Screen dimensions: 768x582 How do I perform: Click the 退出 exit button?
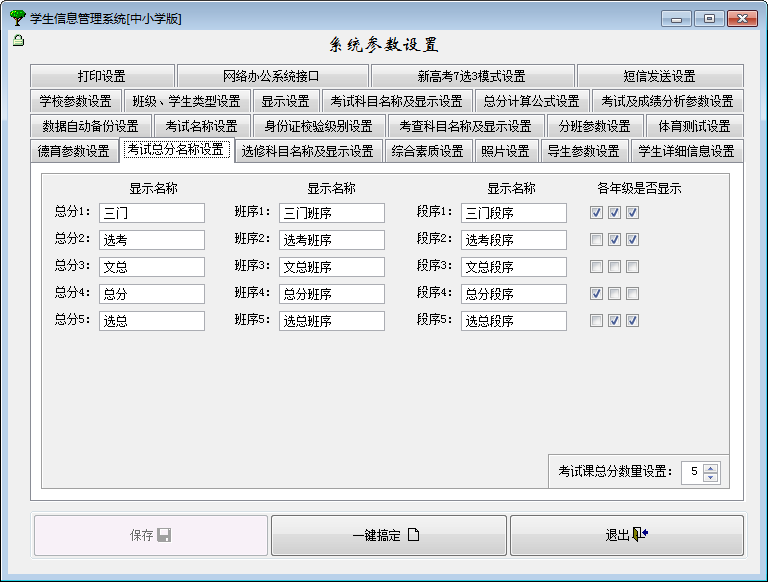pyautogui.click(x=626, y=535)
